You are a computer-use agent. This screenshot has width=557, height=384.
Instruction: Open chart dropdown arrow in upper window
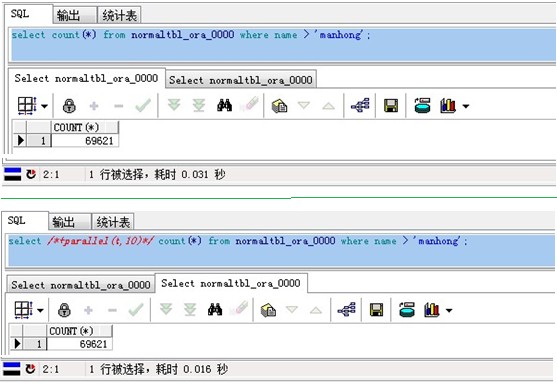[466, 106]
